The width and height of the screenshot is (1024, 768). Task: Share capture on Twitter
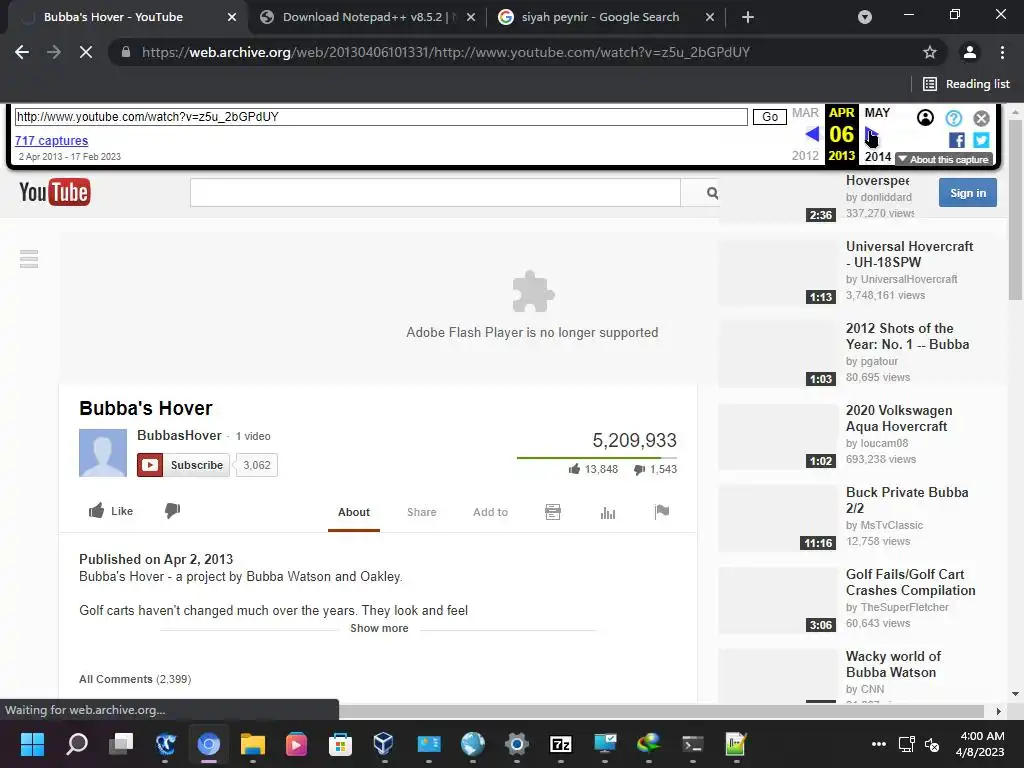coord(981,140)
